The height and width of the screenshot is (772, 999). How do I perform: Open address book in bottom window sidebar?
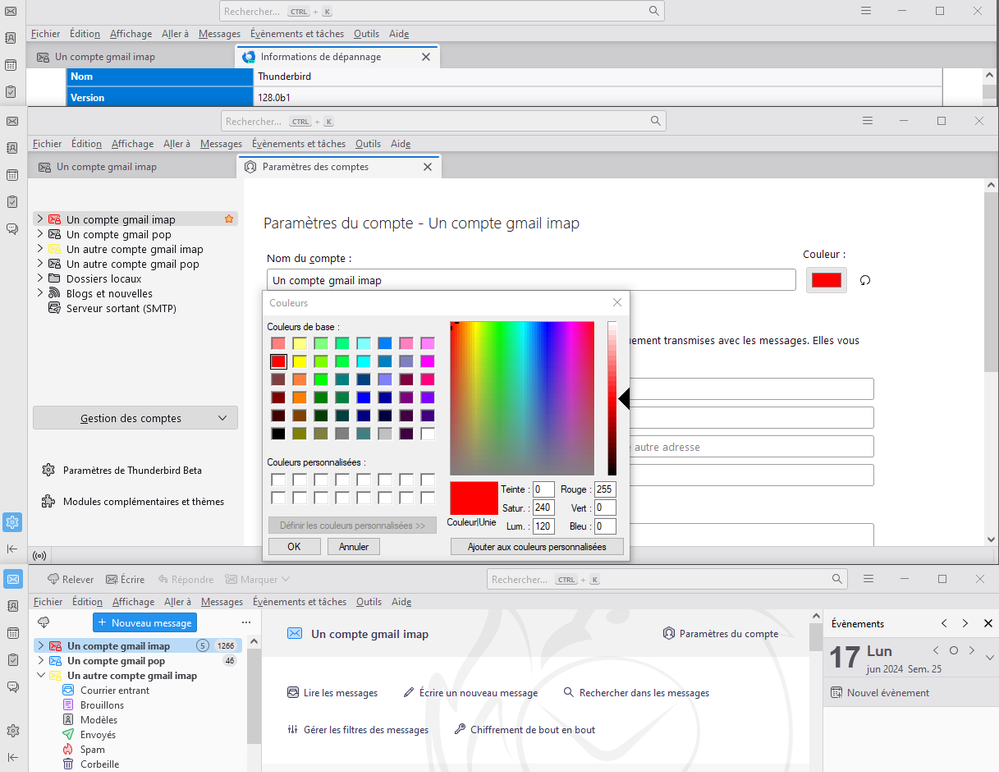(x=12, y=606)
